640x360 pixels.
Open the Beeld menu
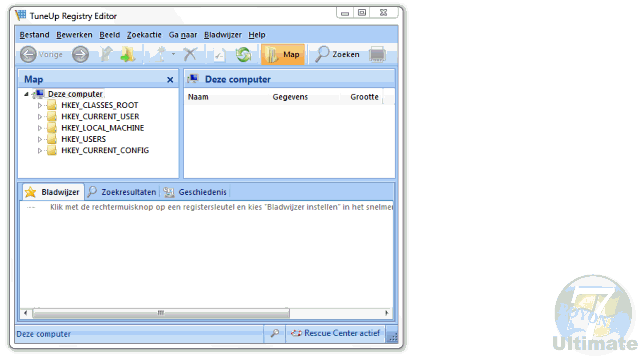click(x=110, y=35)
